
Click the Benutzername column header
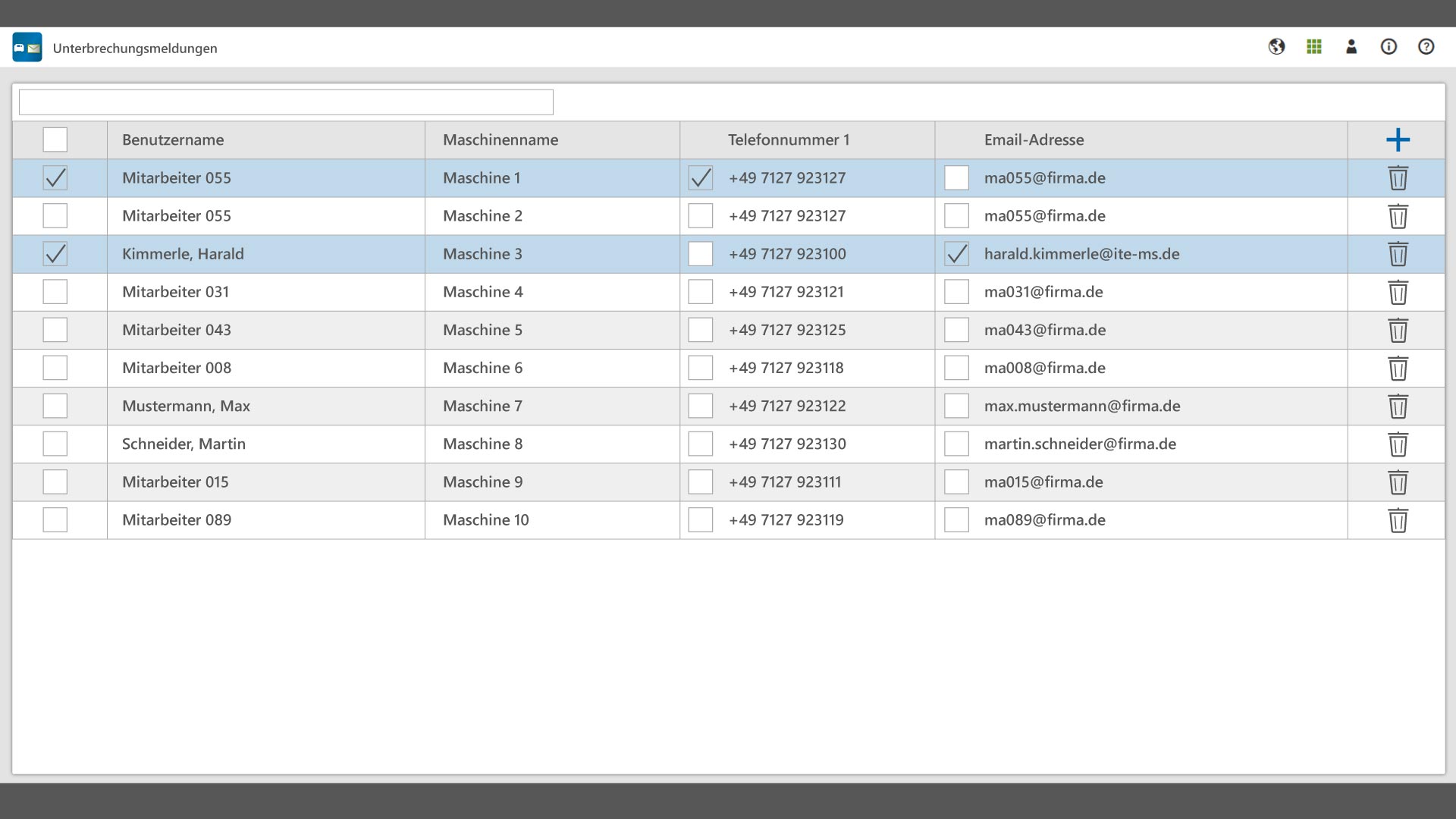point(173,140)
